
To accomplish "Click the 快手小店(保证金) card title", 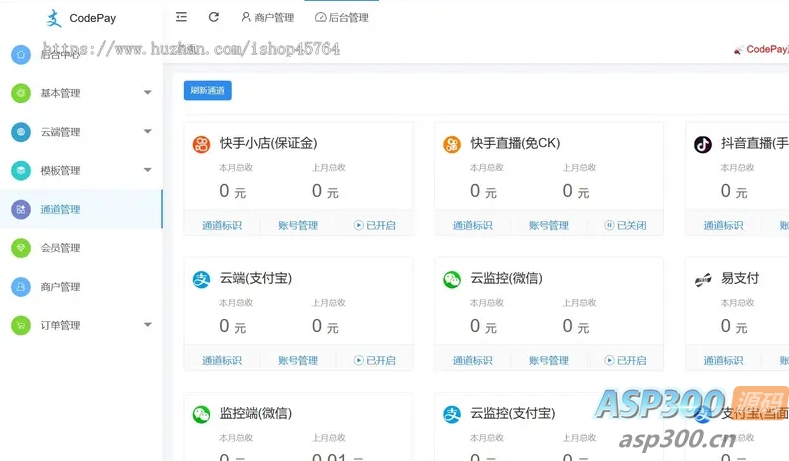I will [x=268, y=143].
